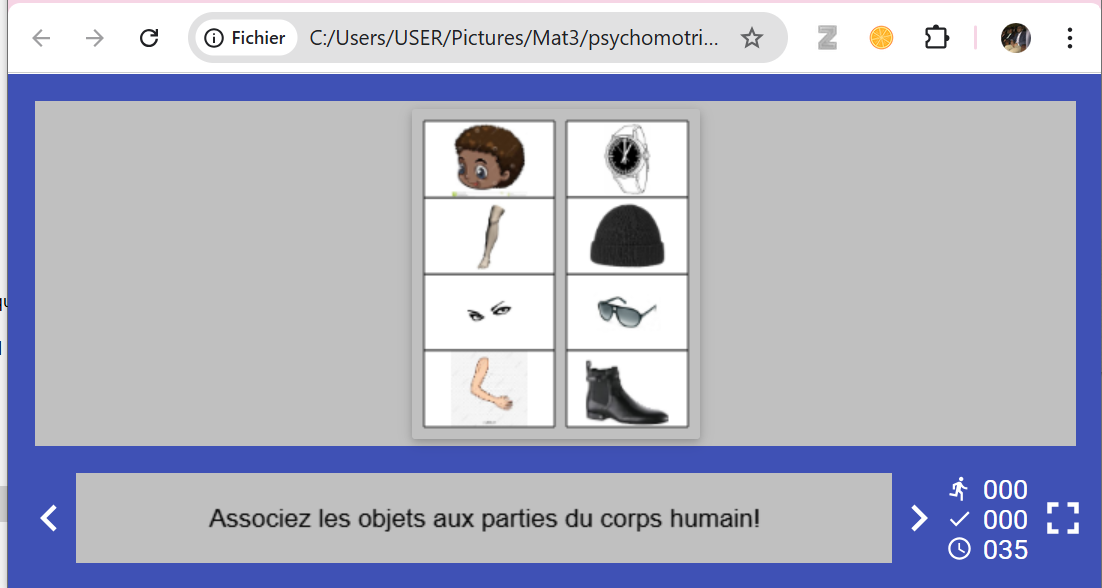Click the gray Z extension icon

tap(827, 37)
